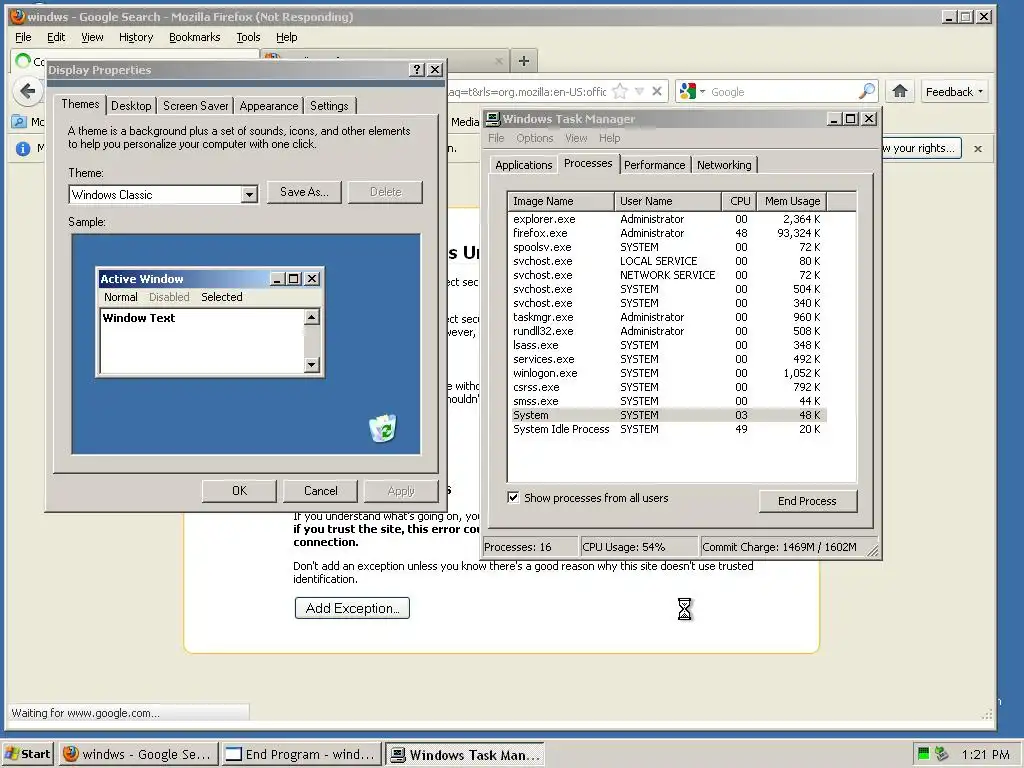The image size is (1024, 768).
Task: Go to Settings tab in Display Properties
Action: (329, 106)
